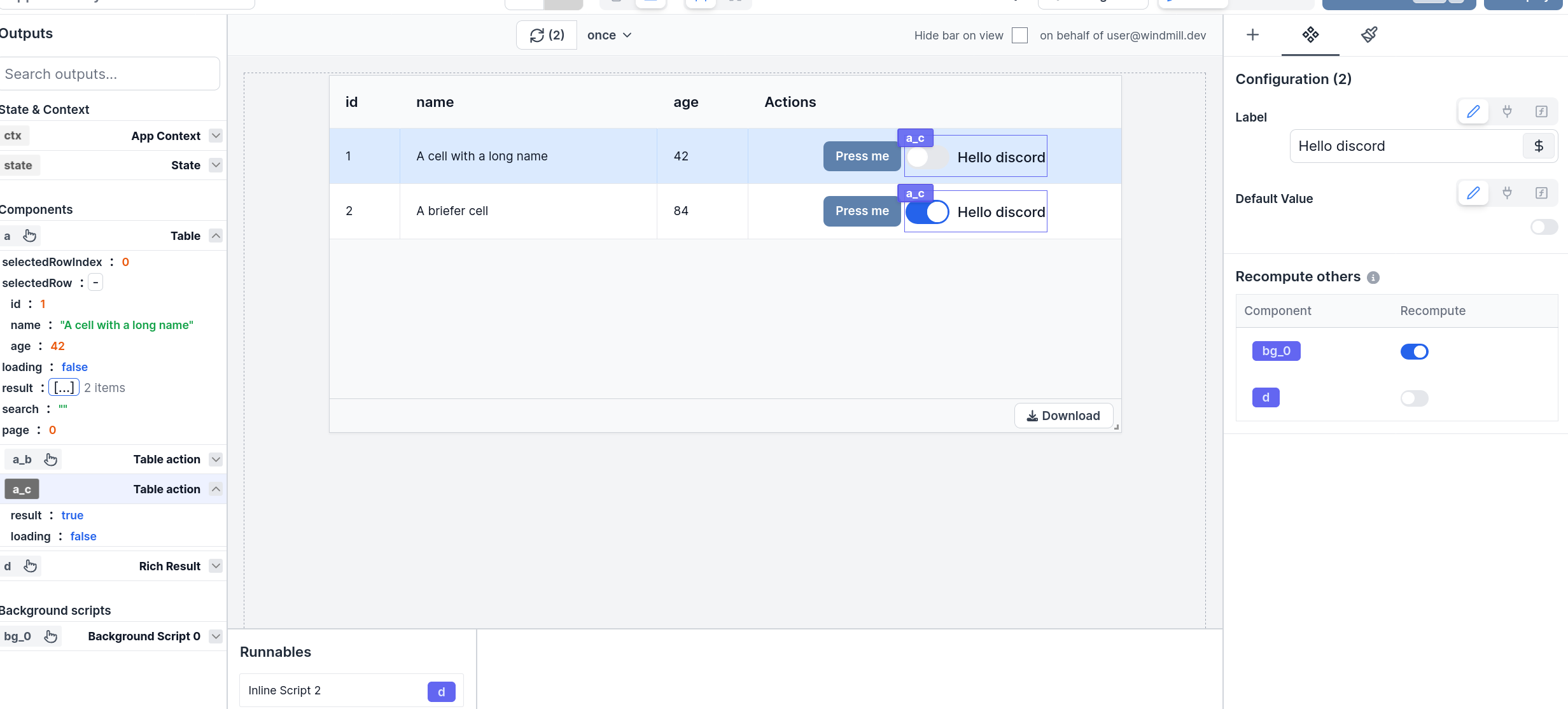Open the add component panel via plus icon
The image size is (1568, 709).
coord(1252,35)
